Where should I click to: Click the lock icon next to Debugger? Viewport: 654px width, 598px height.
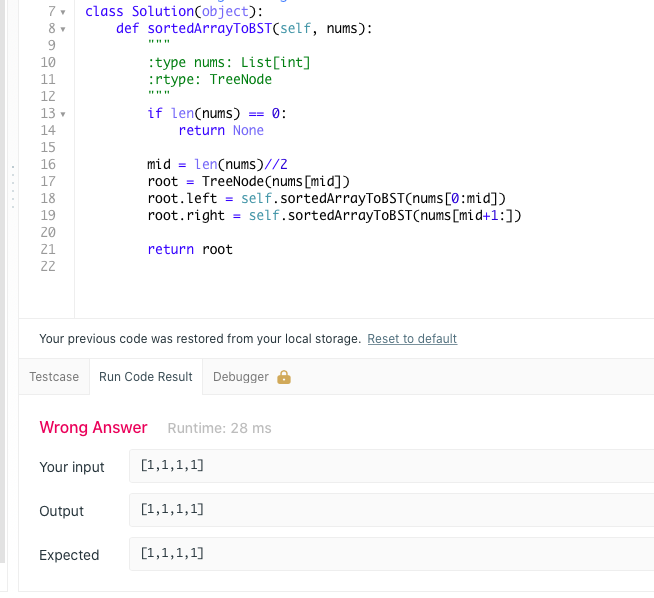tap(284, 377)
